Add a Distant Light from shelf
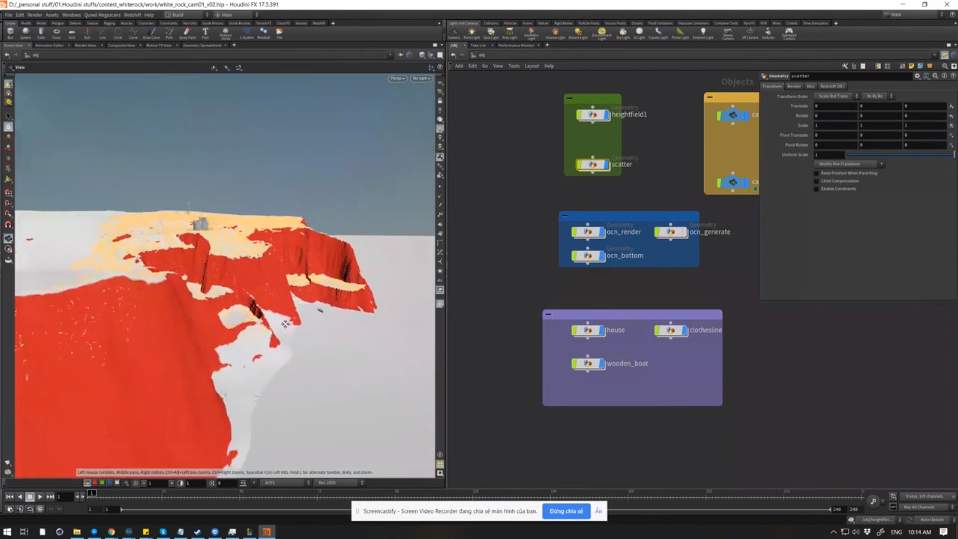The image size is (958, 539). pos(577,33)
